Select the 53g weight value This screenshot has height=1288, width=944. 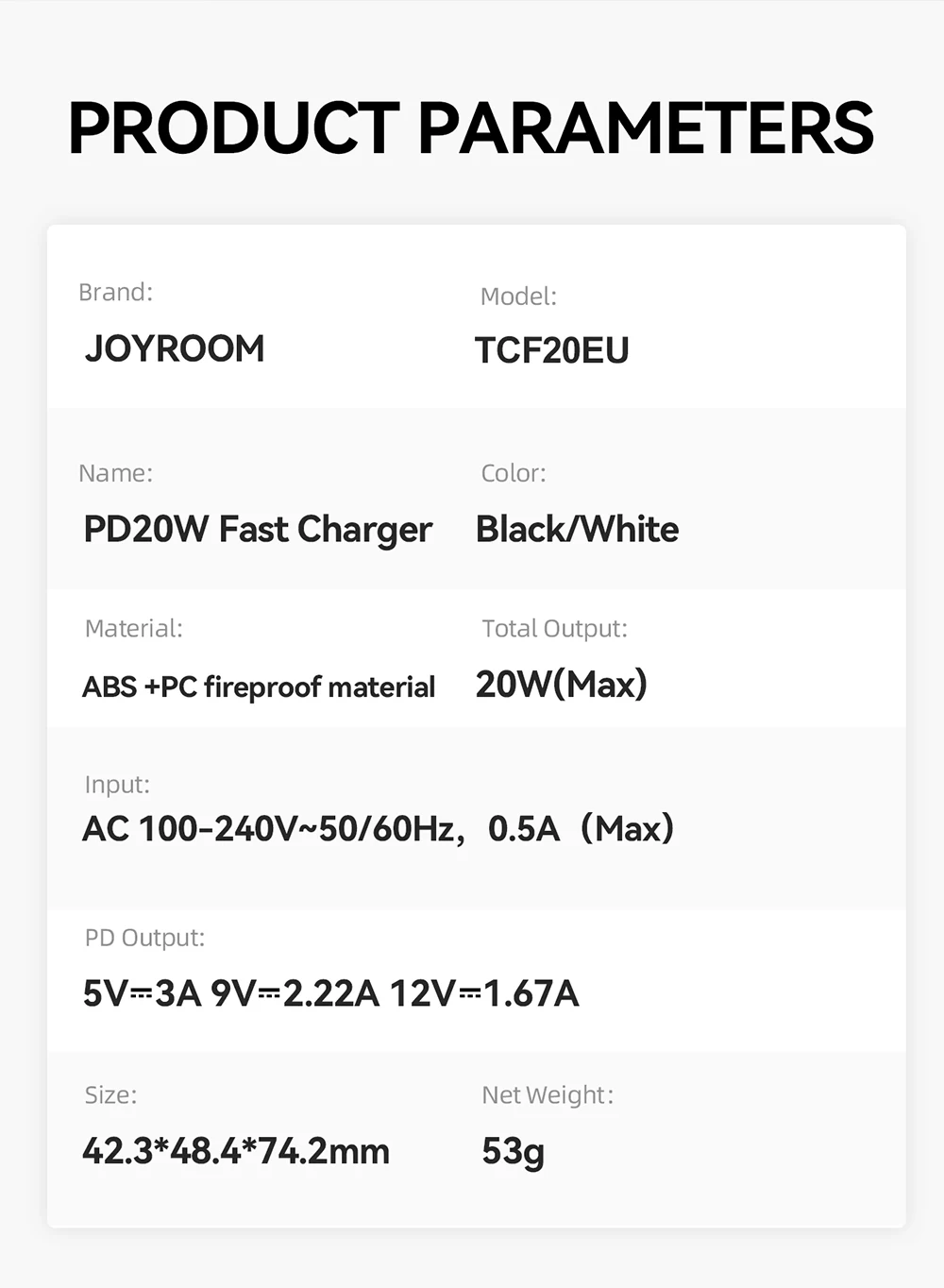tap(514, 1151)
